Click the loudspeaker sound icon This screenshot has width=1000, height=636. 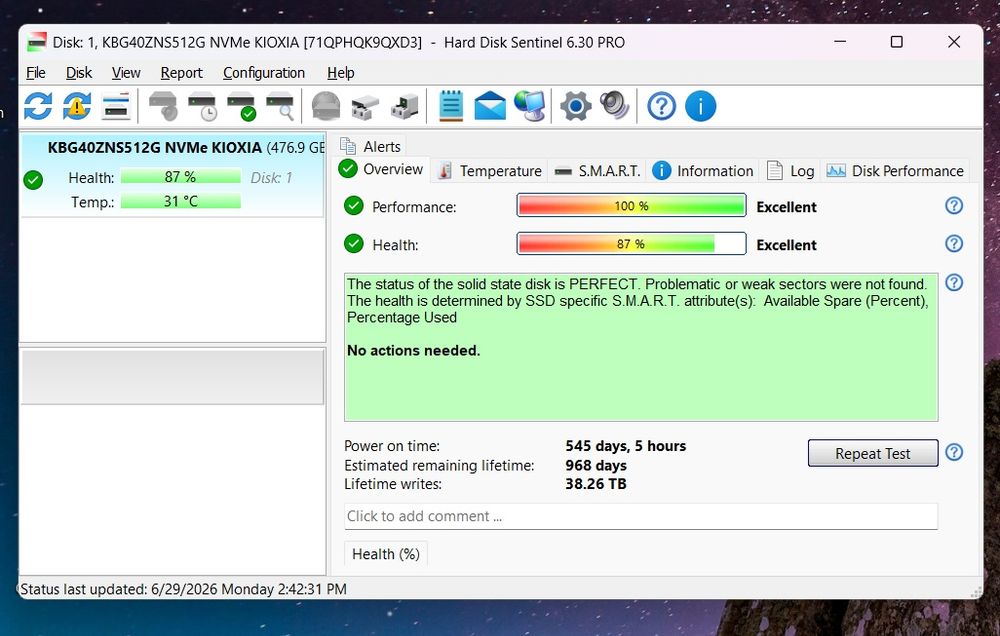[615, 106]
